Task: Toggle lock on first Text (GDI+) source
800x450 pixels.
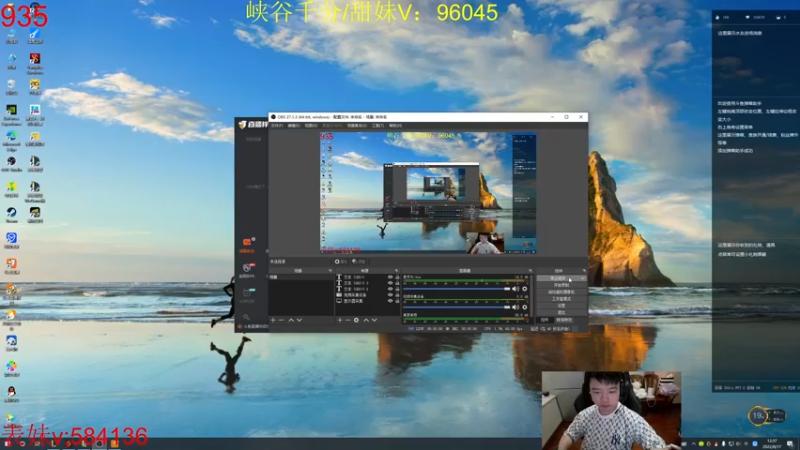Action: (397, 277)
